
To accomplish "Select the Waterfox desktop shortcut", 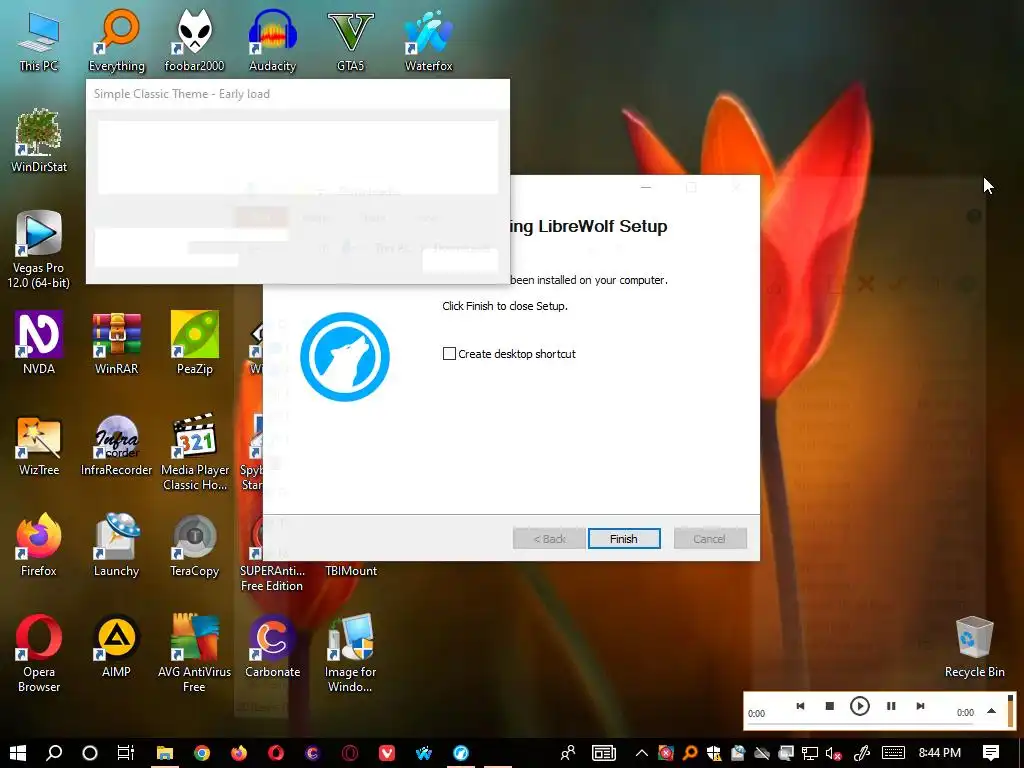I will click(x=428, y=40).
